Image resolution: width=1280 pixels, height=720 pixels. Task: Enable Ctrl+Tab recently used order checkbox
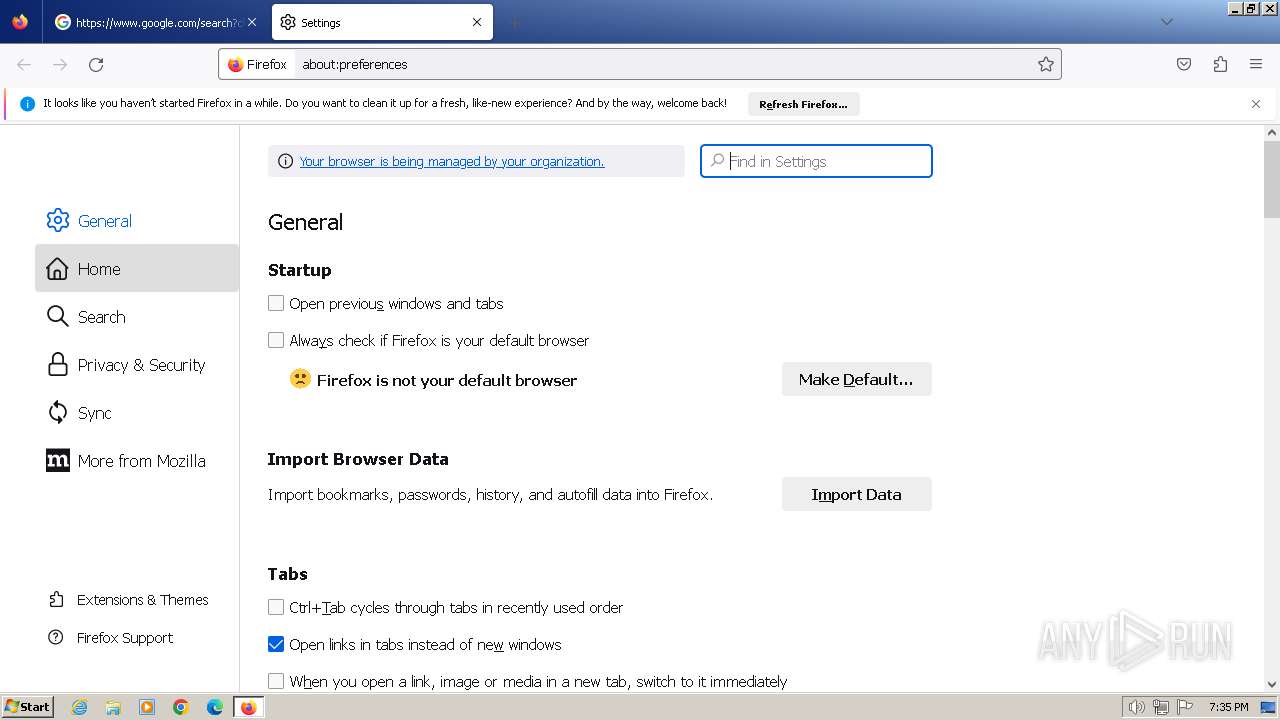[x=276, y=607]
